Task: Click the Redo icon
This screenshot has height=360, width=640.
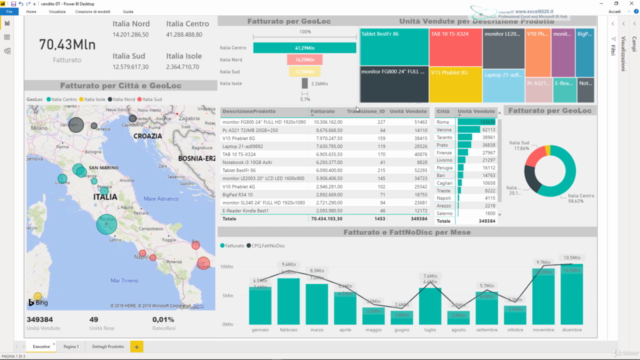Action: [x=28, y=4]
